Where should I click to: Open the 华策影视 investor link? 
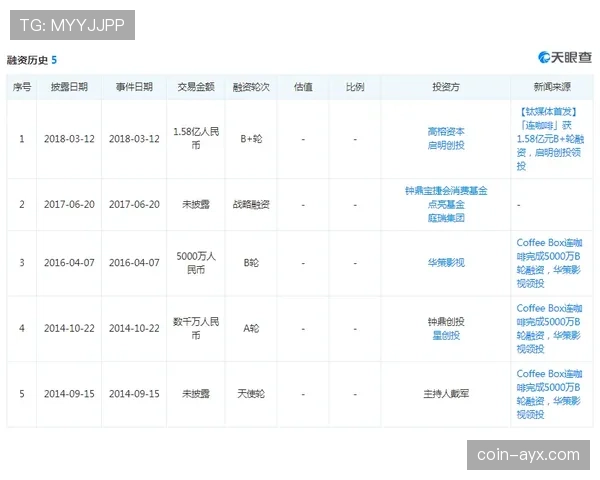point(446,263)
